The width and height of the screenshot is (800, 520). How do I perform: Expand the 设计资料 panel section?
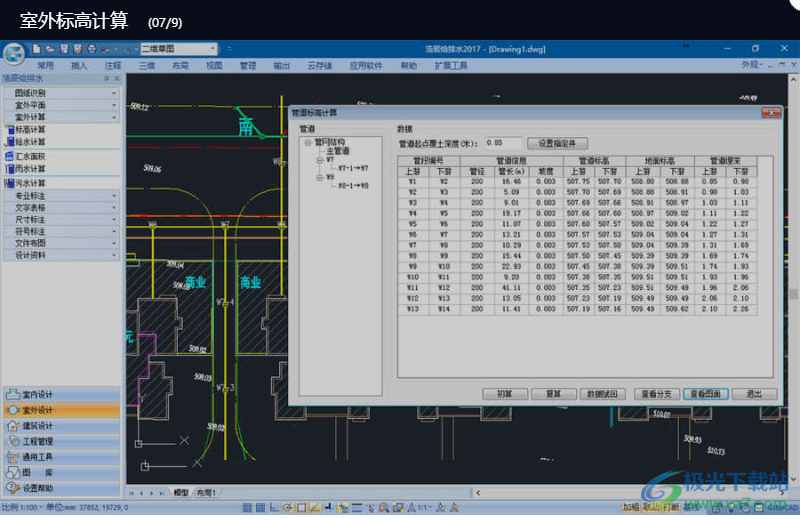(62, 255)
